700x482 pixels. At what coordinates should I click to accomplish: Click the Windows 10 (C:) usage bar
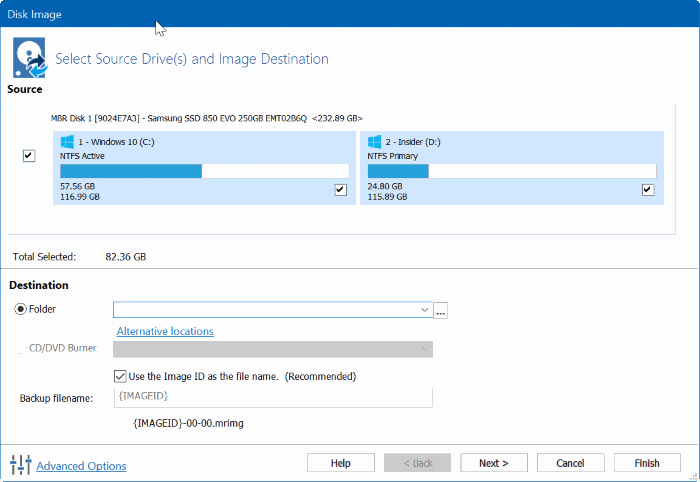204,171
